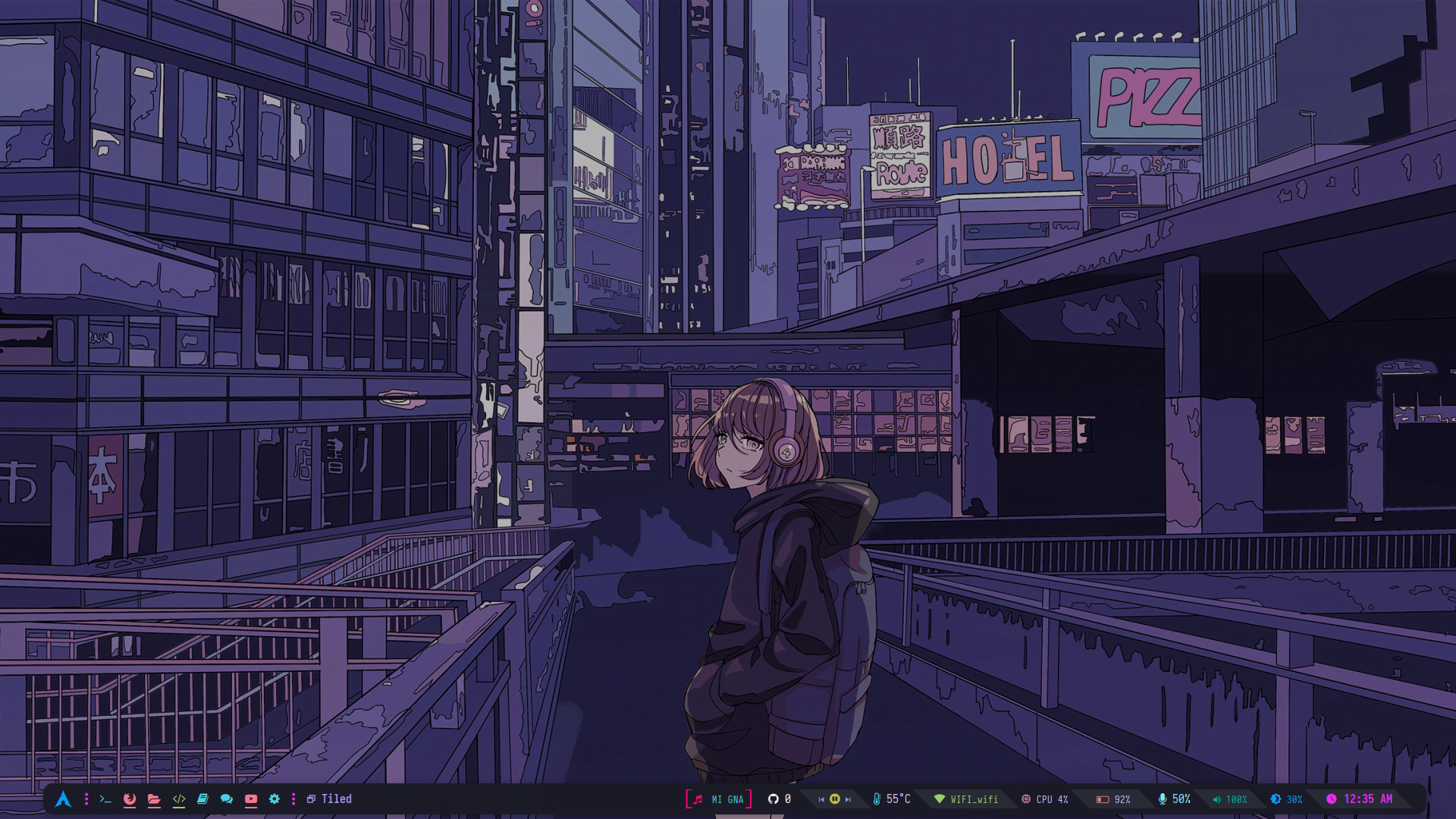Open the file manager folder workspace

click(154, 799)
